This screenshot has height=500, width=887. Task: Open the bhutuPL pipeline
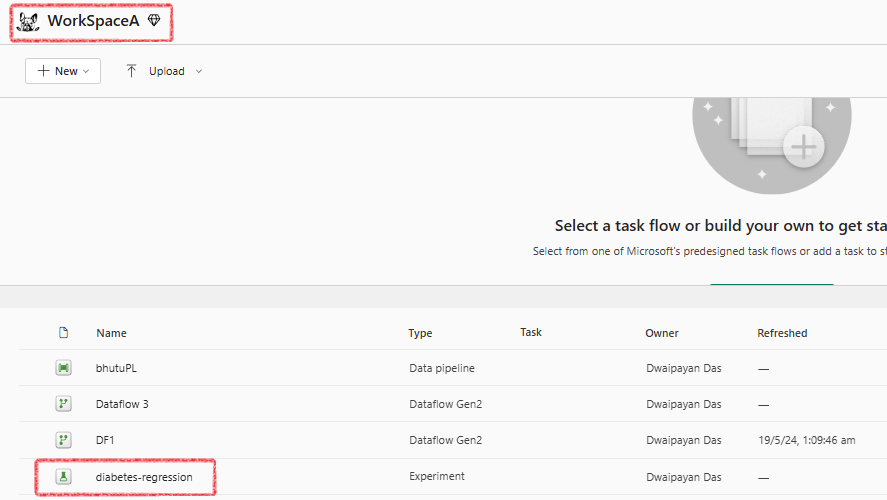point(116,368)
